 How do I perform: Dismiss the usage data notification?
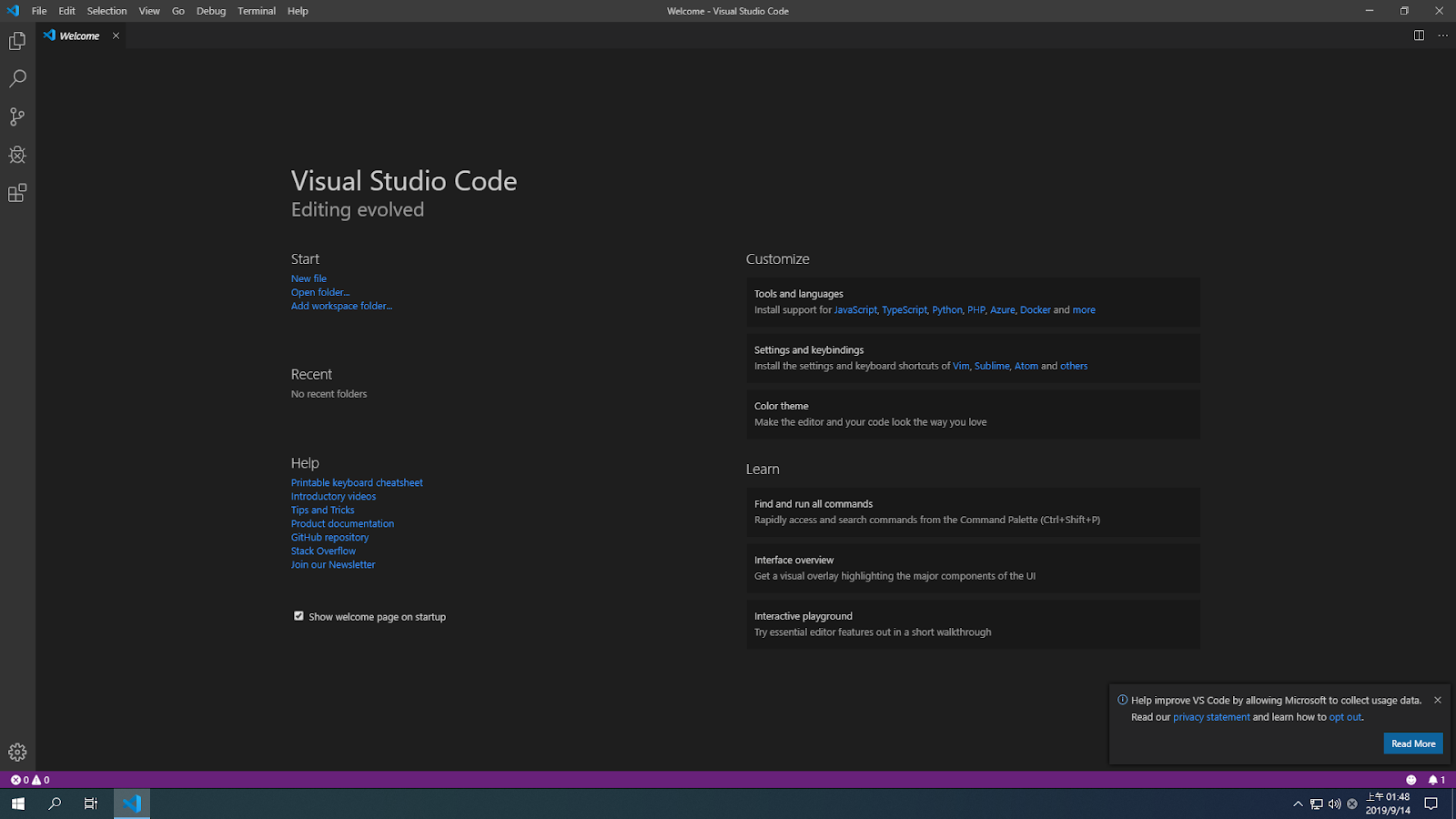click(x=1437, y=700)
